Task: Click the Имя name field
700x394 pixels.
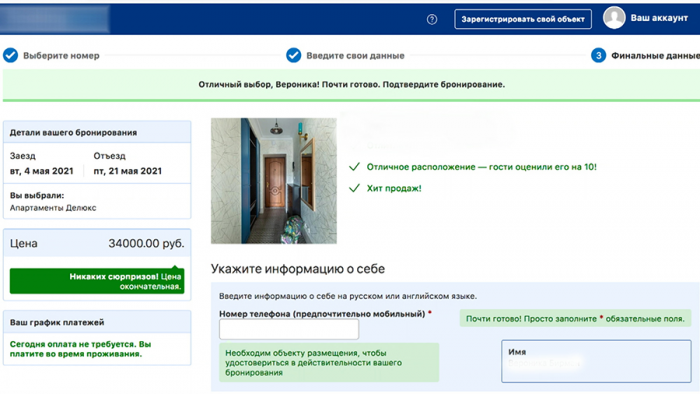Action: click(x=596, y=361)
